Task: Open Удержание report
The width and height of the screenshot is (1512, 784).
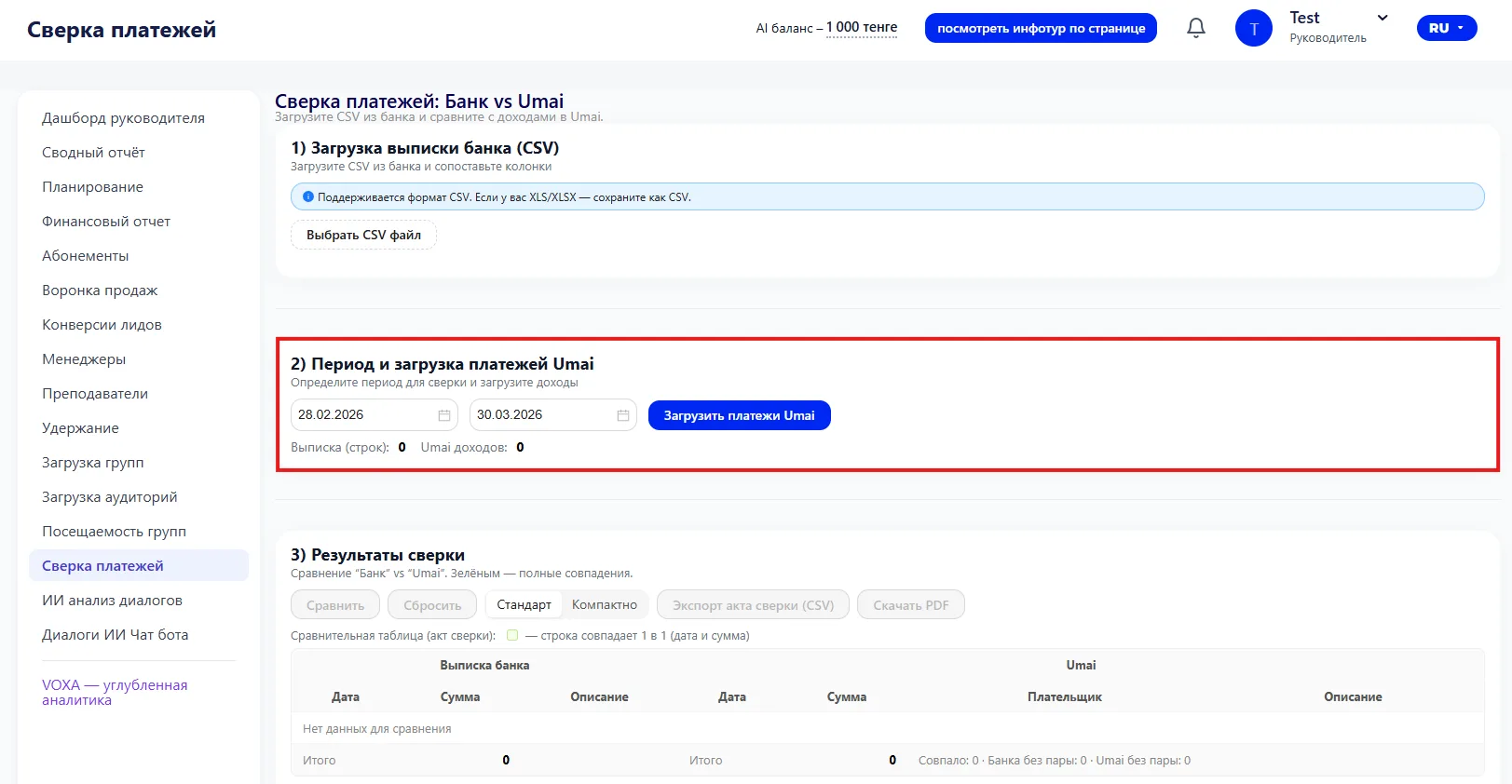Action: point(80,428)
